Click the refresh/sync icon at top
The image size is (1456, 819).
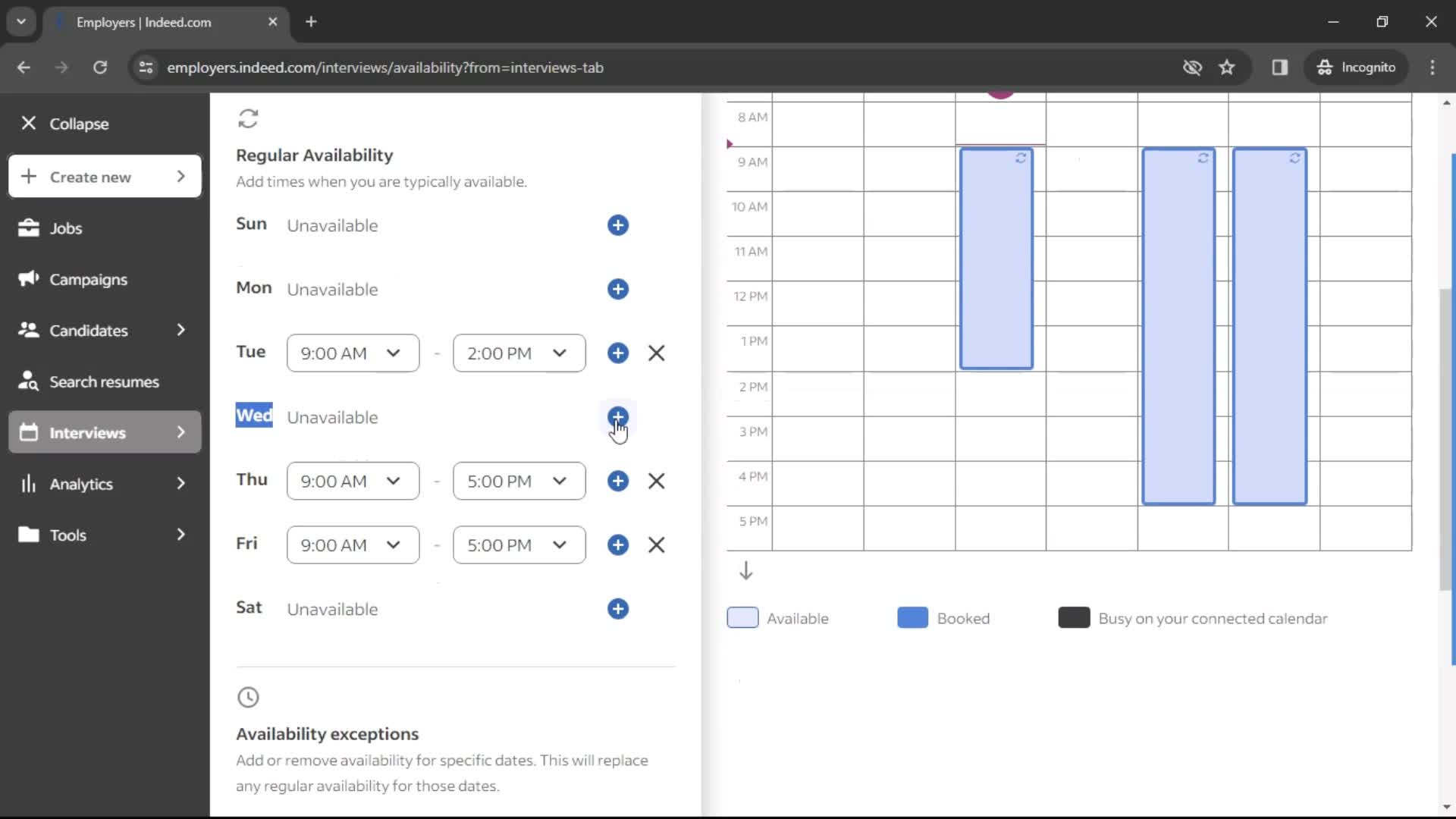coord(249,118)
